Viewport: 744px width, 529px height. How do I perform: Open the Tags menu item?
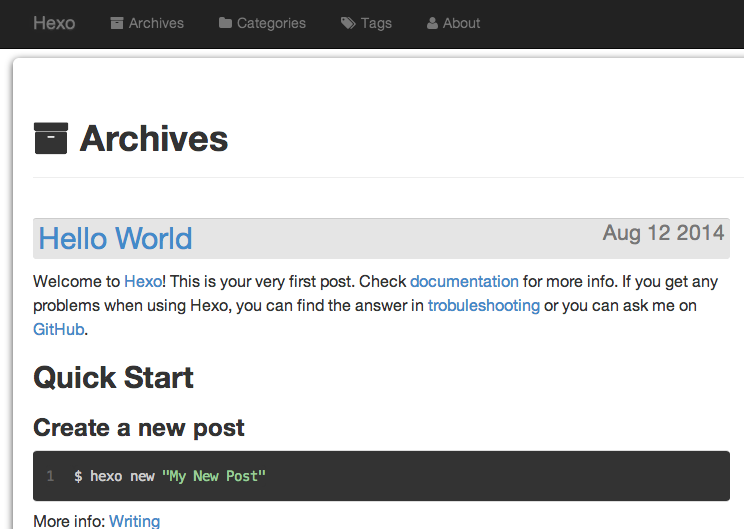coord(376,24)
